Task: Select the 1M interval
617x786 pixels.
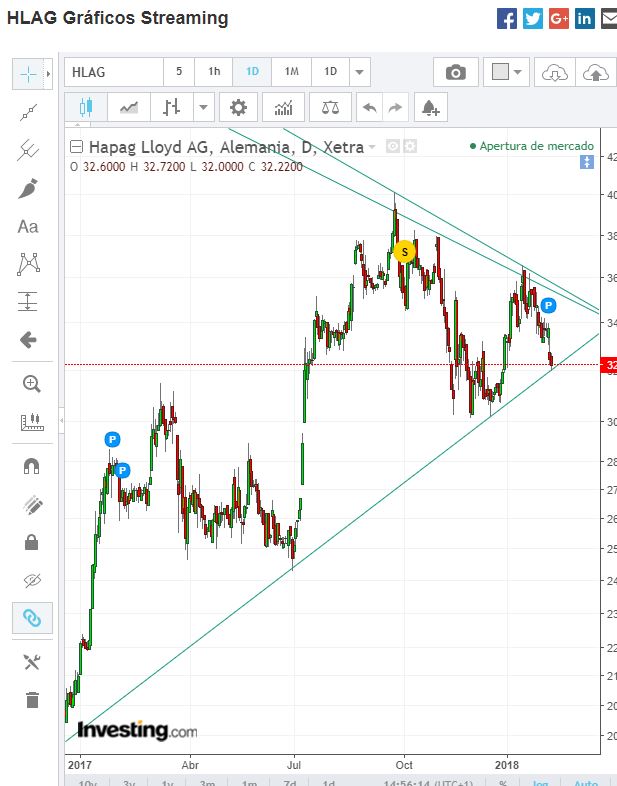Action: pyautogui.click(x=292, y=72)
